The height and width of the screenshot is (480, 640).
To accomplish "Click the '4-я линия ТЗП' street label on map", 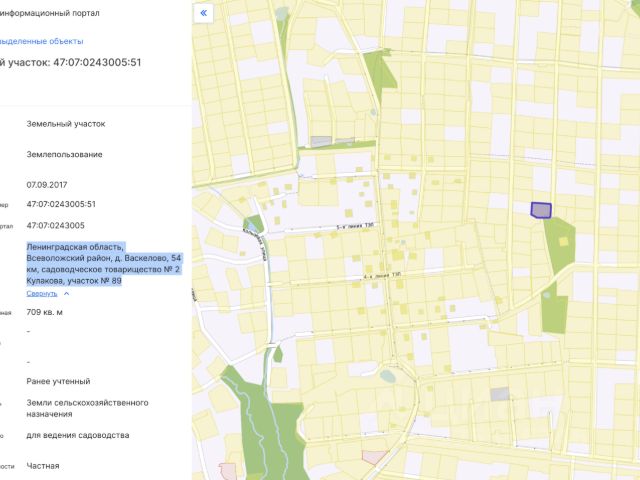I will [382, 276].
